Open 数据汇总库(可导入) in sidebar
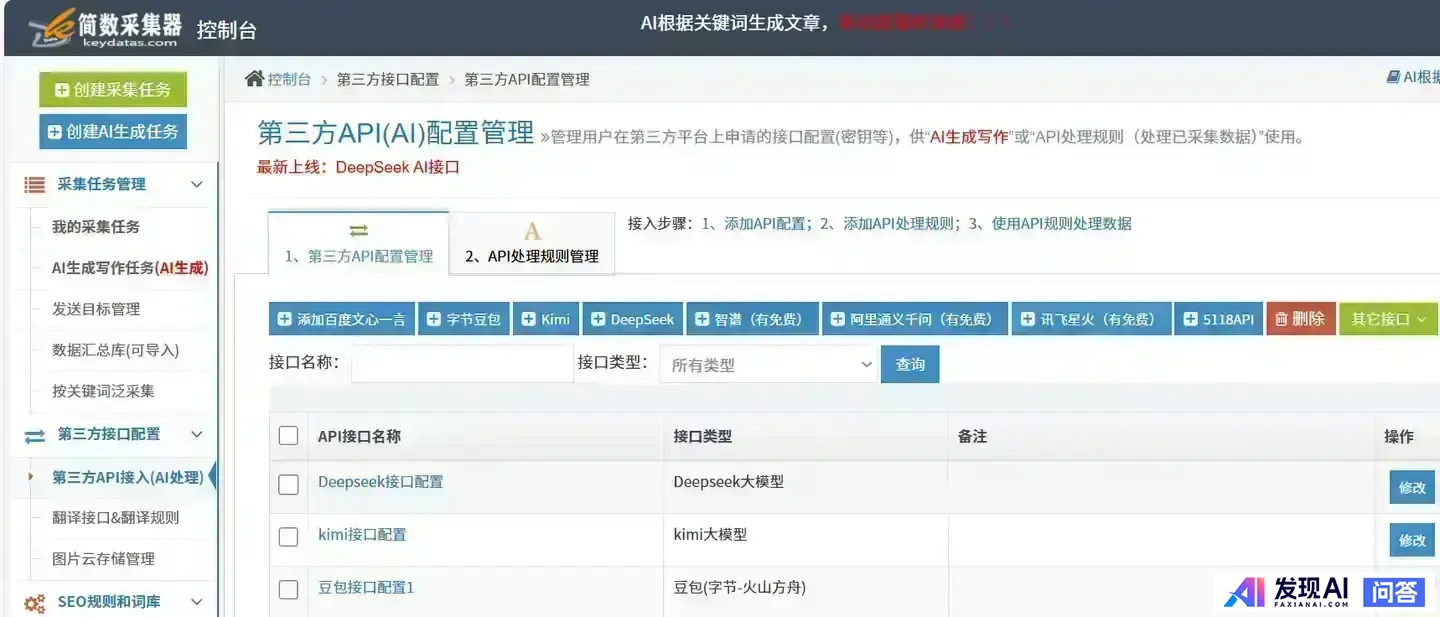 [x=115, y=350]
